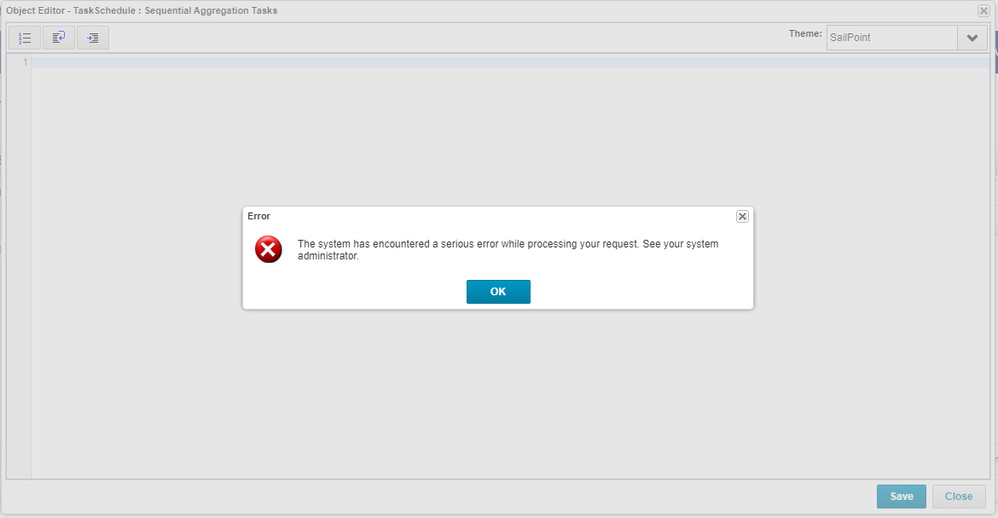998x518 pixels.
Task: Toggle line numbers in the editor toolbar
Action: (26, 38)
